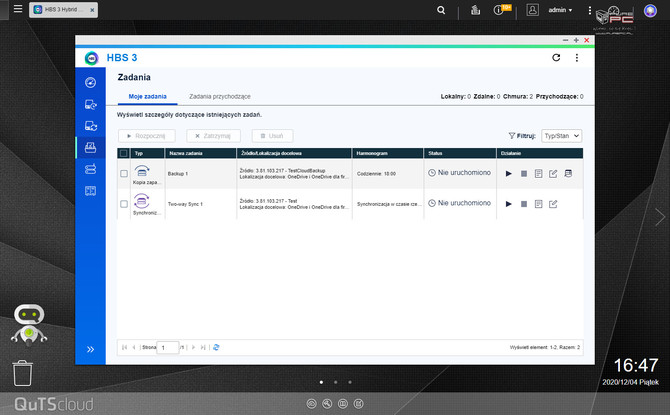
Task: Click the Two-way Sync 1 job name
Action: pyautogui.click(x=185, y=204)
